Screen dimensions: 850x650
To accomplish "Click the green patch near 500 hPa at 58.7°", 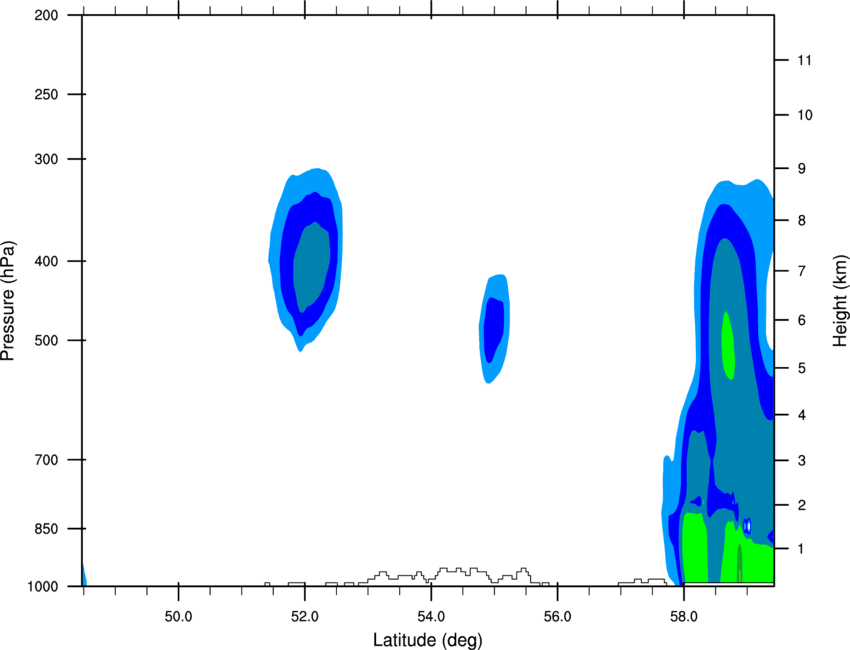I will [727, 345].
